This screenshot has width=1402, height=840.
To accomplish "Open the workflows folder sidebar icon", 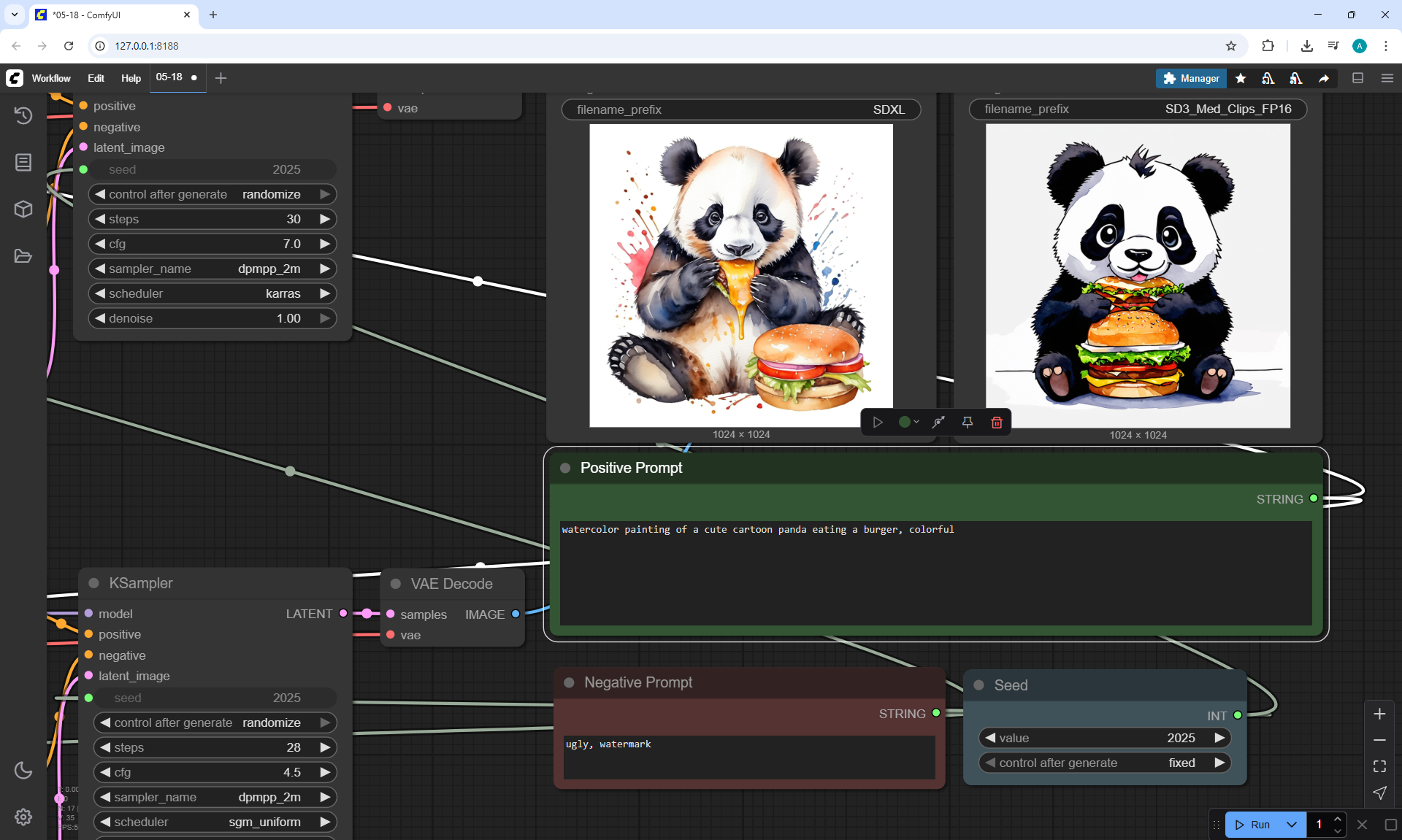I will click(x=23, y=256).
